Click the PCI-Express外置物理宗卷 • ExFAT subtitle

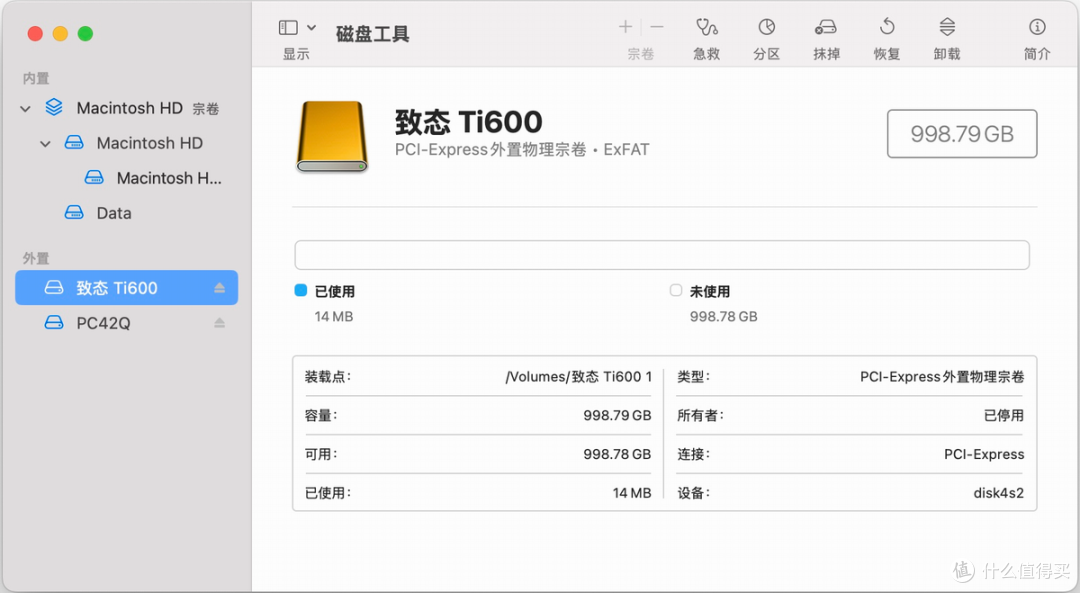(521, 149)
